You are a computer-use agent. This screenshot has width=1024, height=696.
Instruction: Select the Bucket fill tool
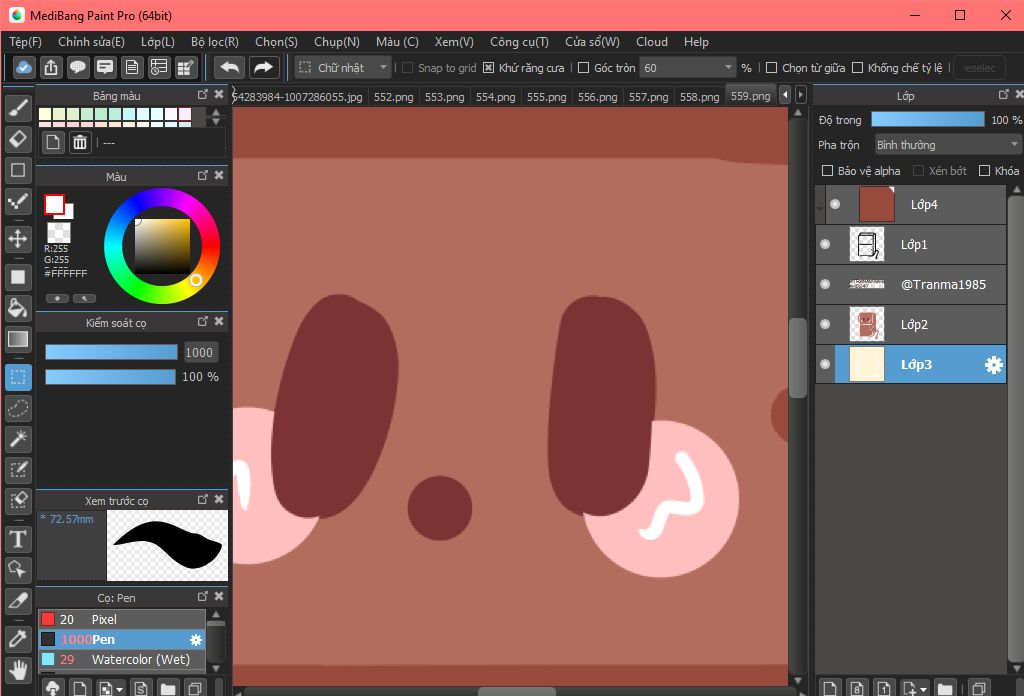point(18,308)
